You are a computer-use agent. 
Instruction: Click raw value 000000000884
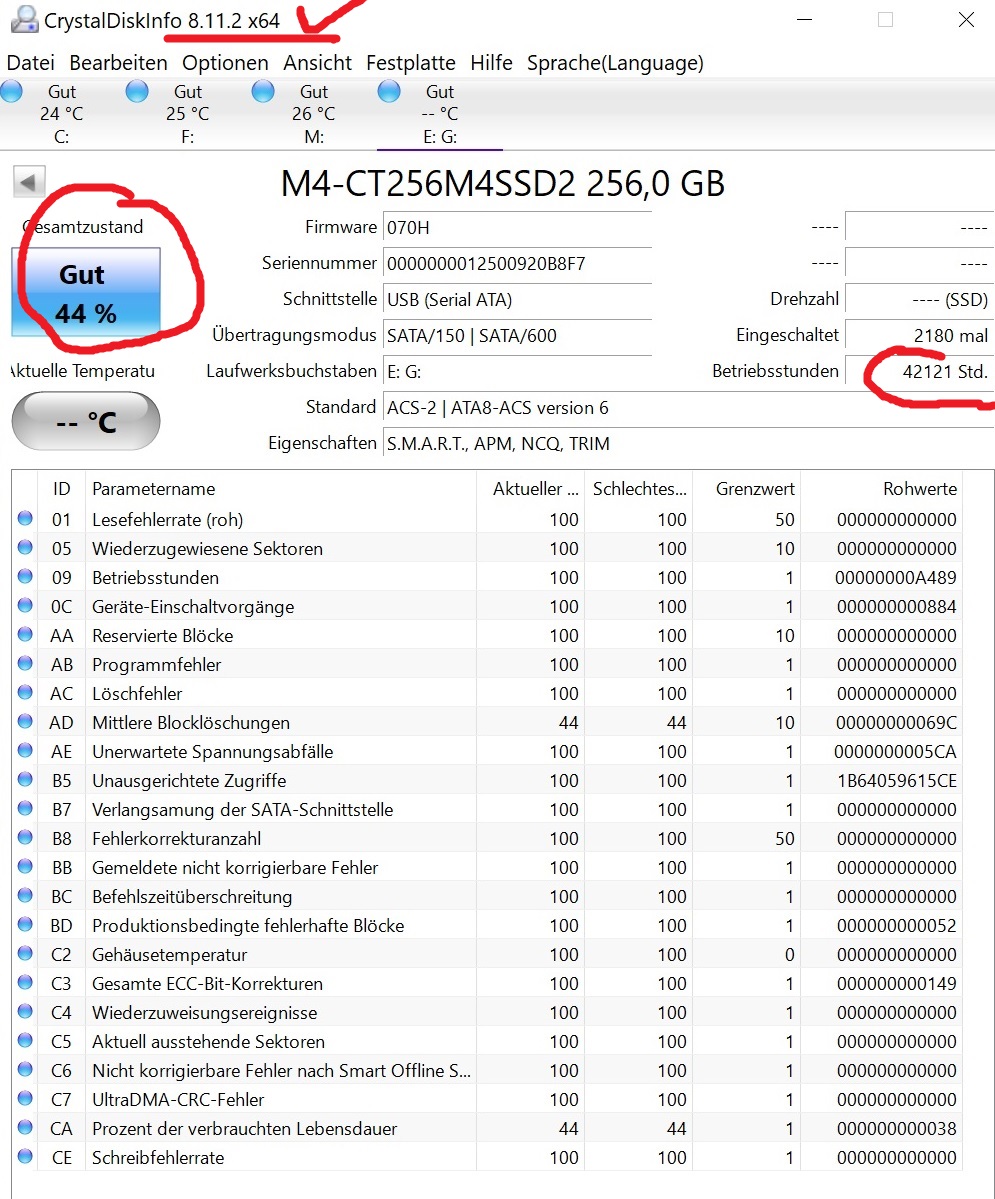click(x=896, y=606)
